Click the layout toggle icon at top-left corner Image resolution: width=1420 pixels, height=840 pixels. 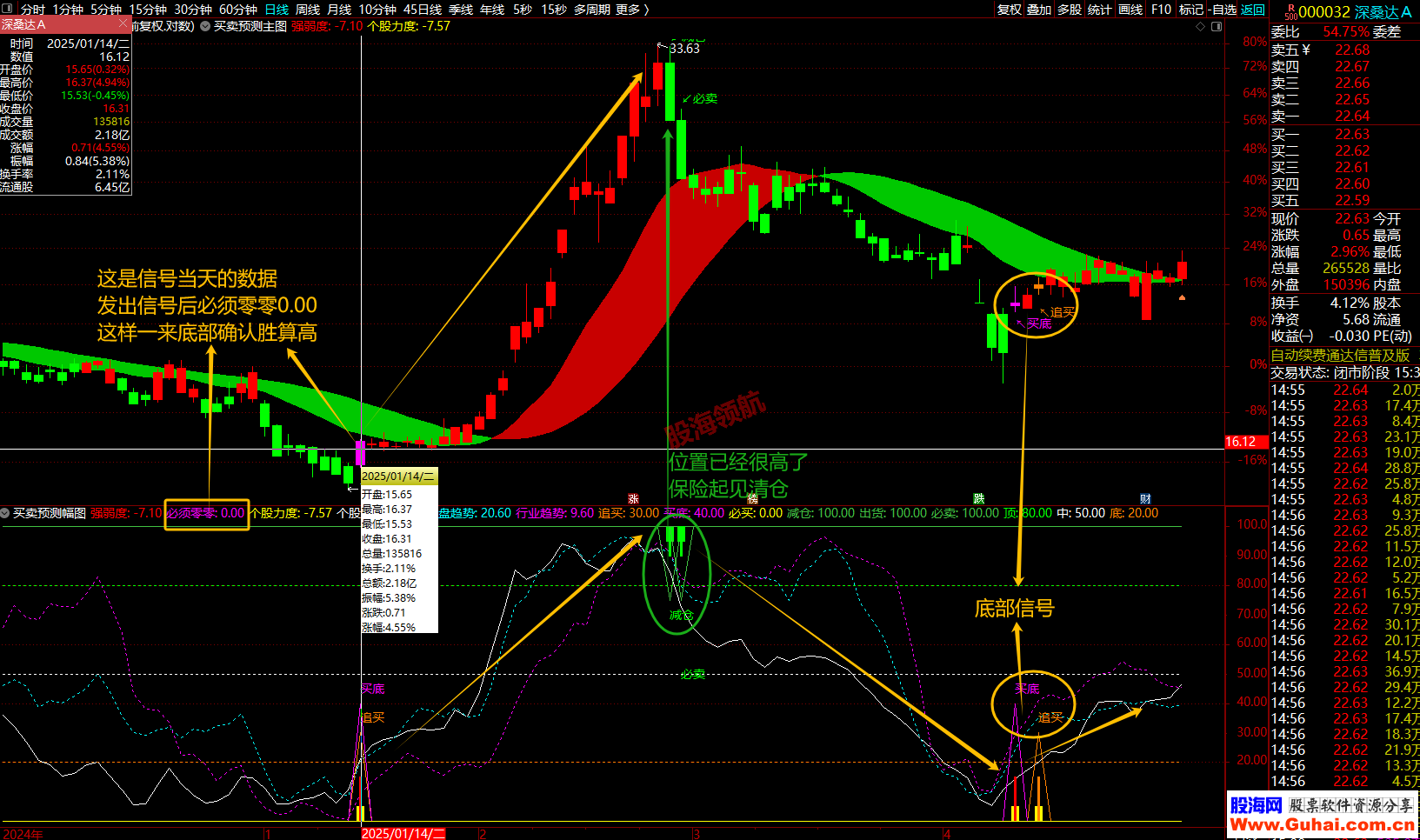[x=9, y=9]
